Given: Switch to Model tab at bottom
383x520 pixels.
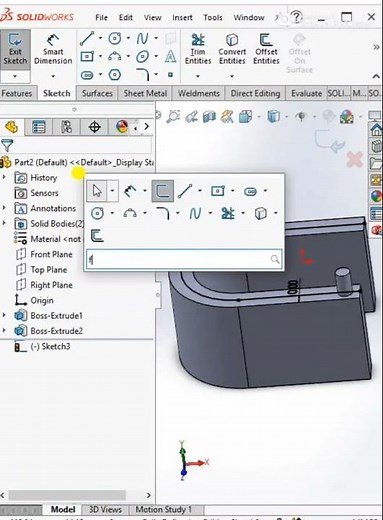Looking at the screenshot, I should 62,509.
